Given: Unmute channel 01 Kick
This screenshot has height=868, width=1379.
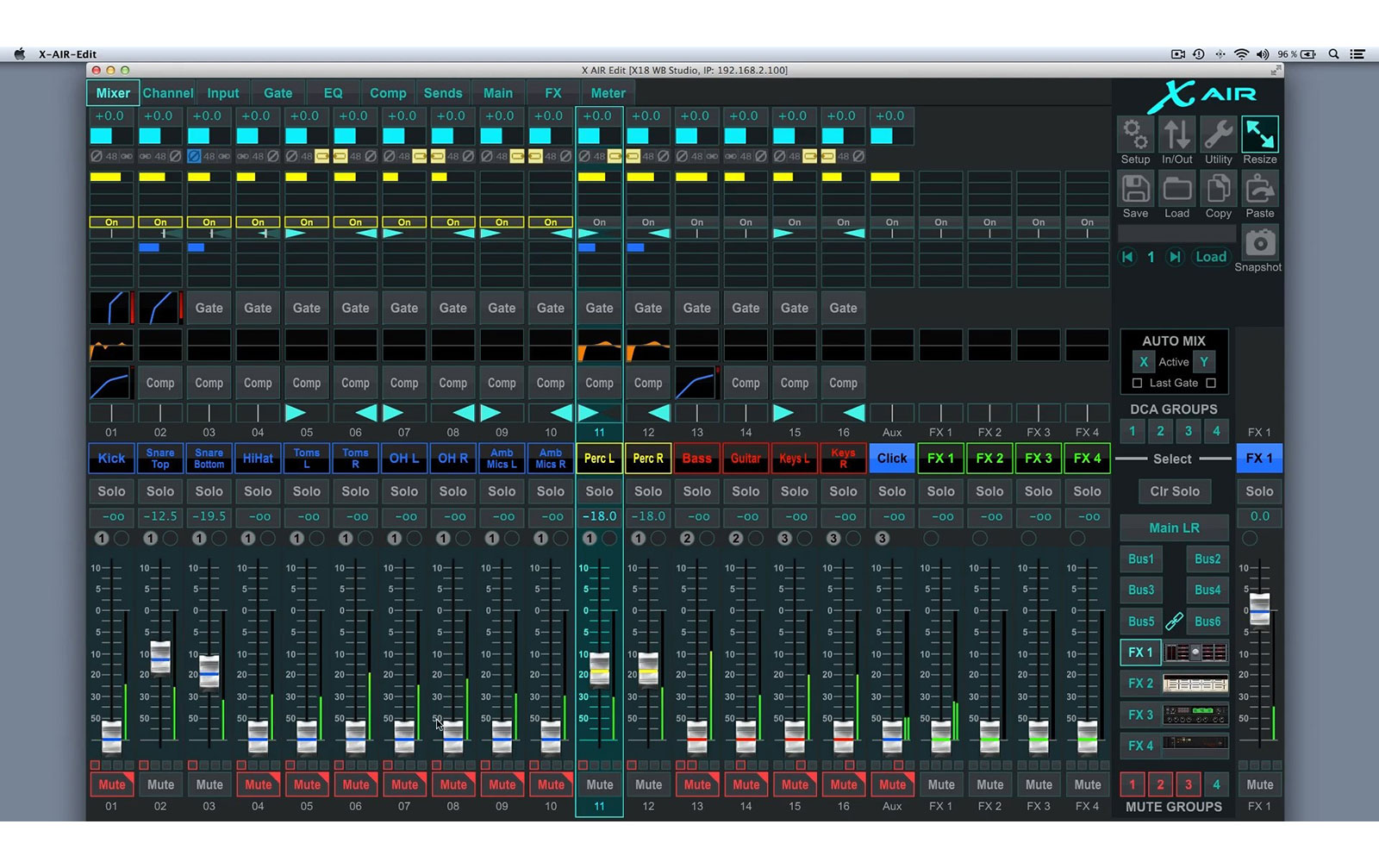Looking at the screenshot, I should click(111, 784).
